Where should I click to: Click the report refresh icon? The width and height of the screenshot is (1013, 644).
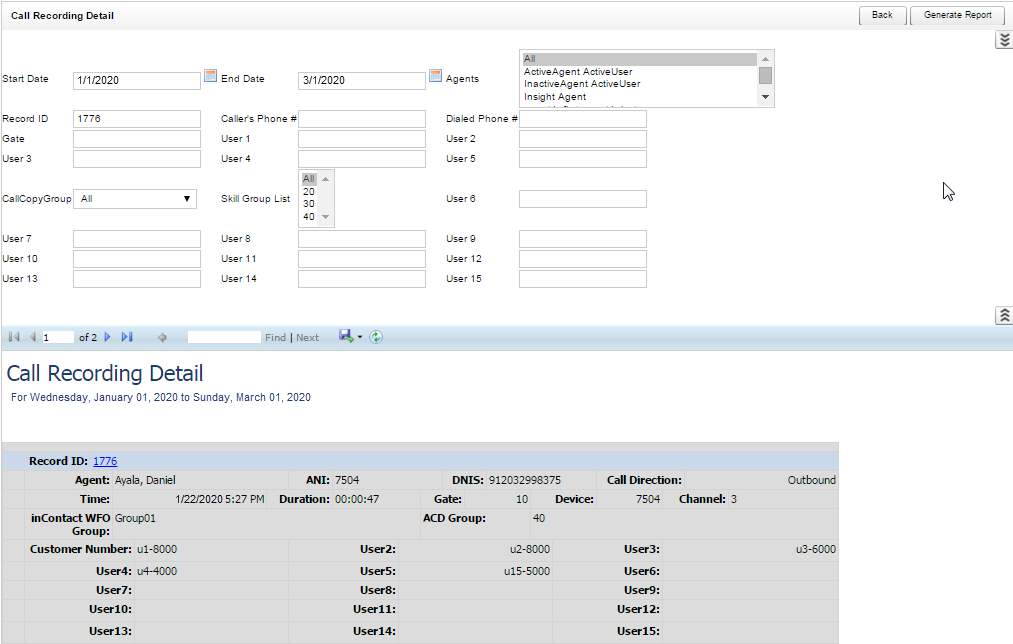(376, 337)
